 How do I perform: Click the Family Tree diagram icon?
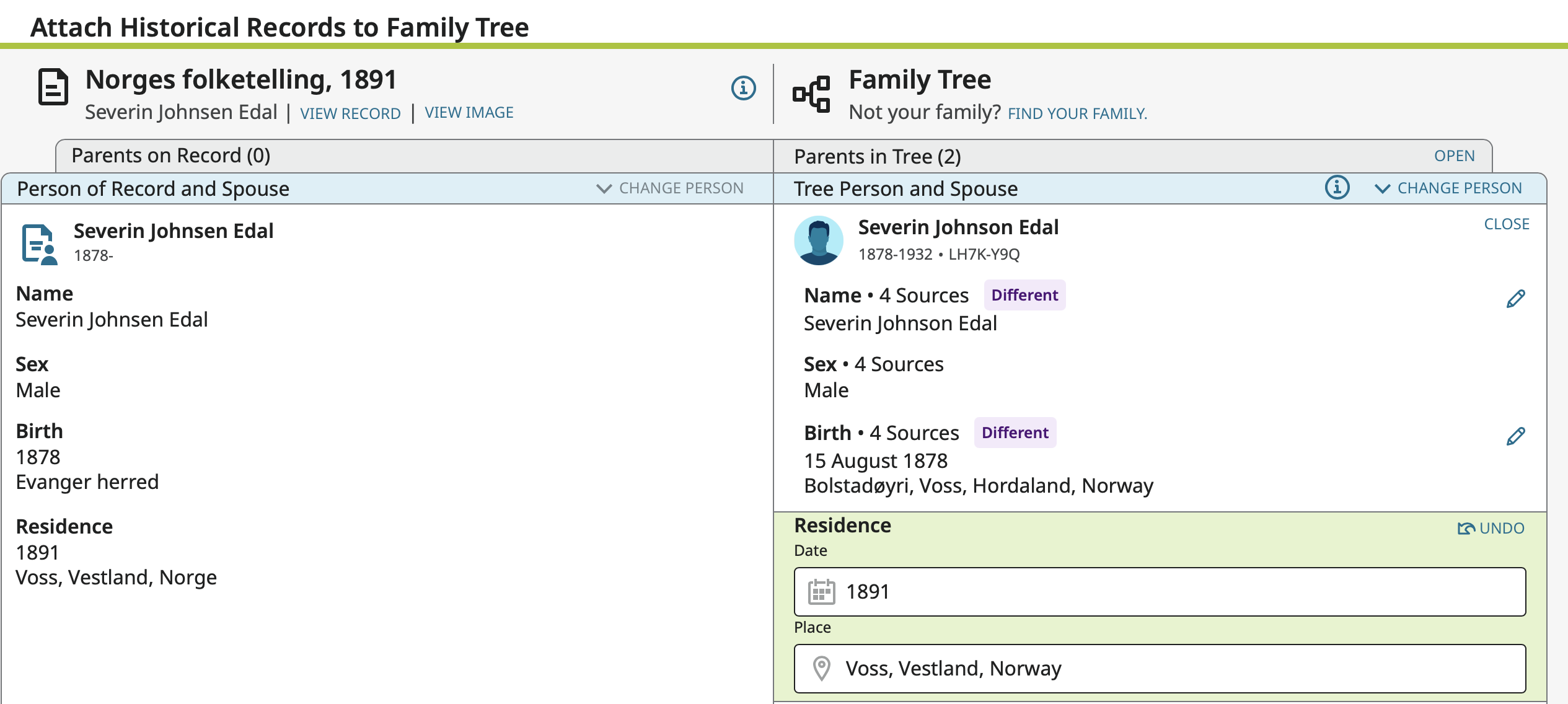811,94
